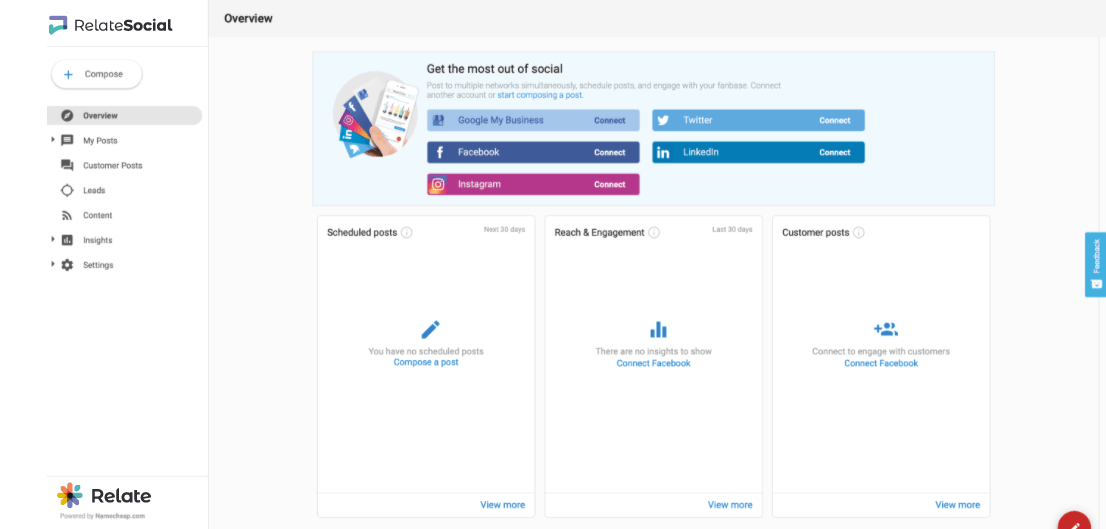Image resolution: width=1106 pixels, height=529 pixels.
Task: Expand the My Posts tree arrow
Action: pos(53,140)
